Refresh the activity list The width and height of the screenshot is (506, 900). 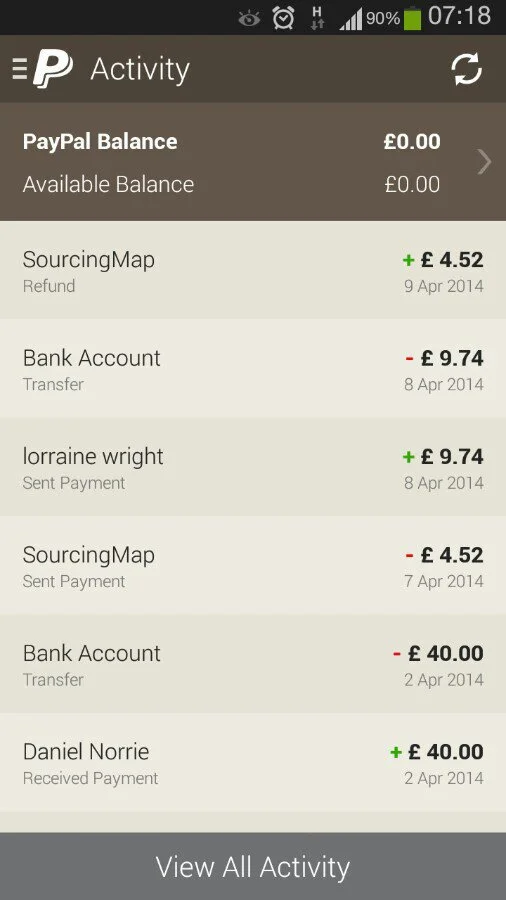(466, 69)
